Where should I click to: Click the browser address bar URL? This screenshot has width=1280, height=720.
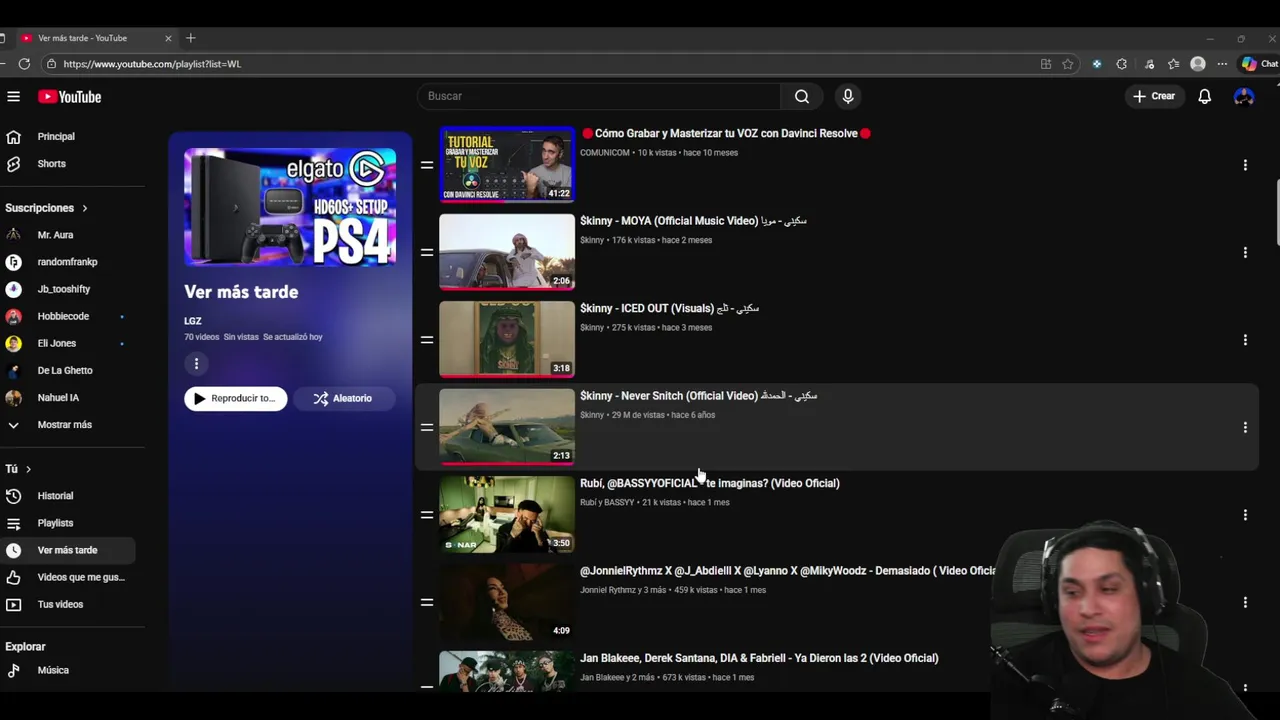152,64
